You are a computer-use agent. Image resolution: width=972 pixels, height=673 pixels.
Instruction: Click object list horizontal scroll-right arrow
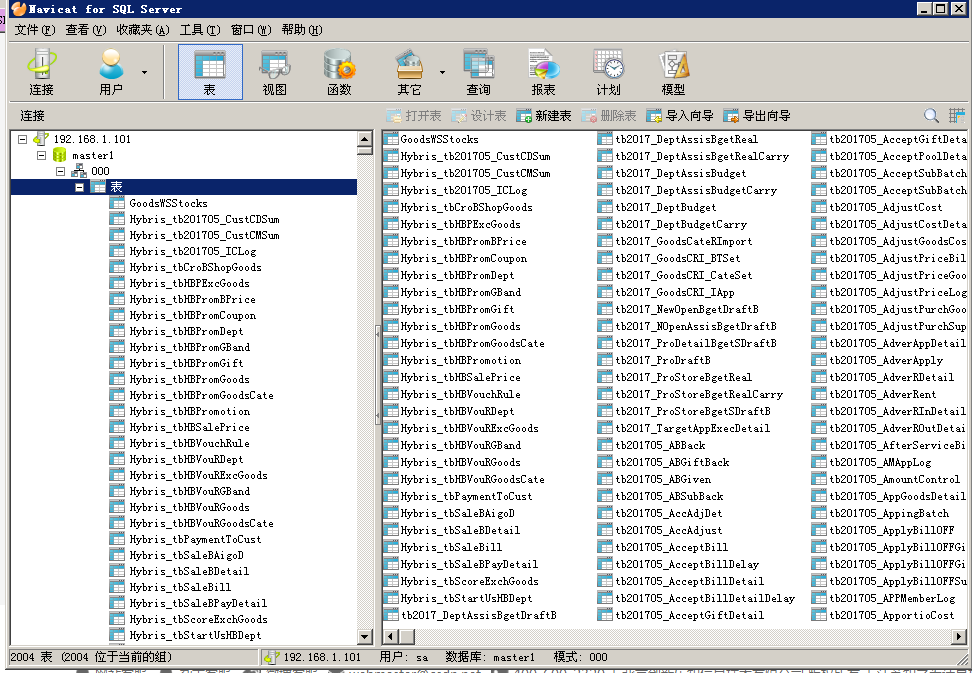pyautogui.click(x=960, y=636)
